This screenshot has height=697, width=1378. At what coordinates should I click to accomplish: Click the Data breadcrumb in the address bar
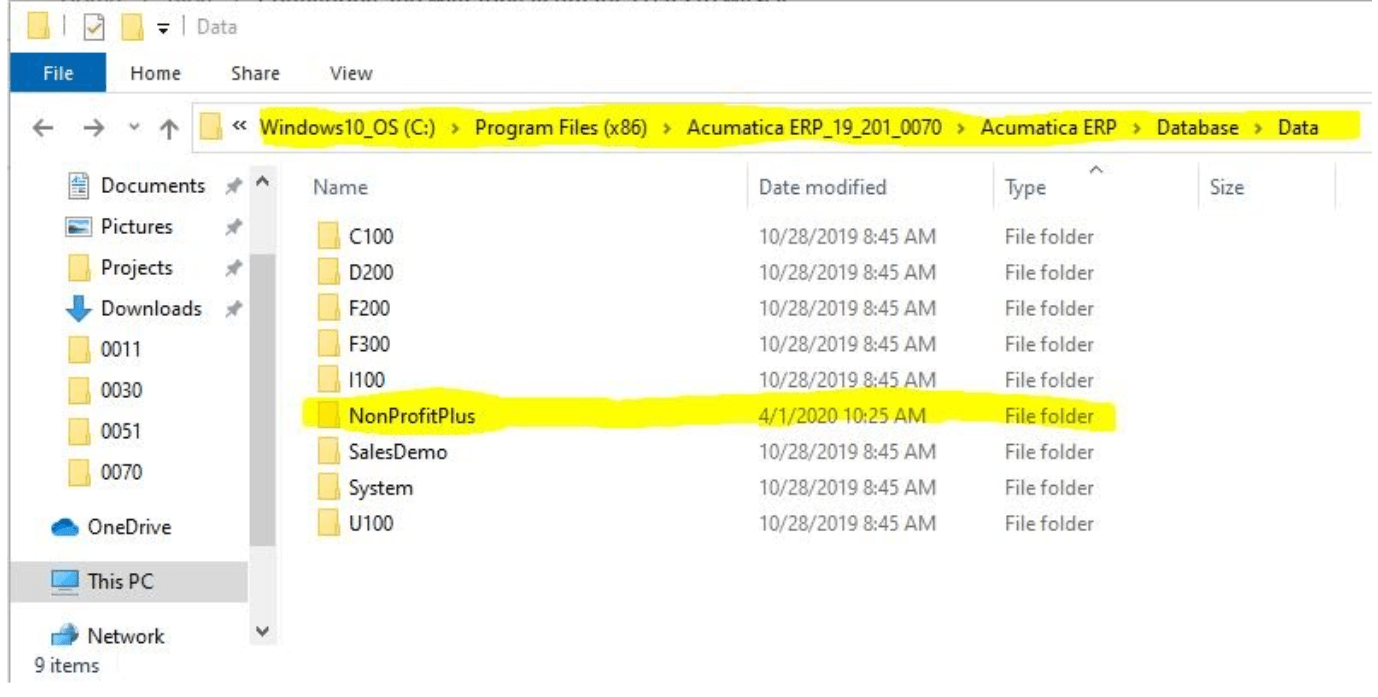click(x=1298, y=127)
